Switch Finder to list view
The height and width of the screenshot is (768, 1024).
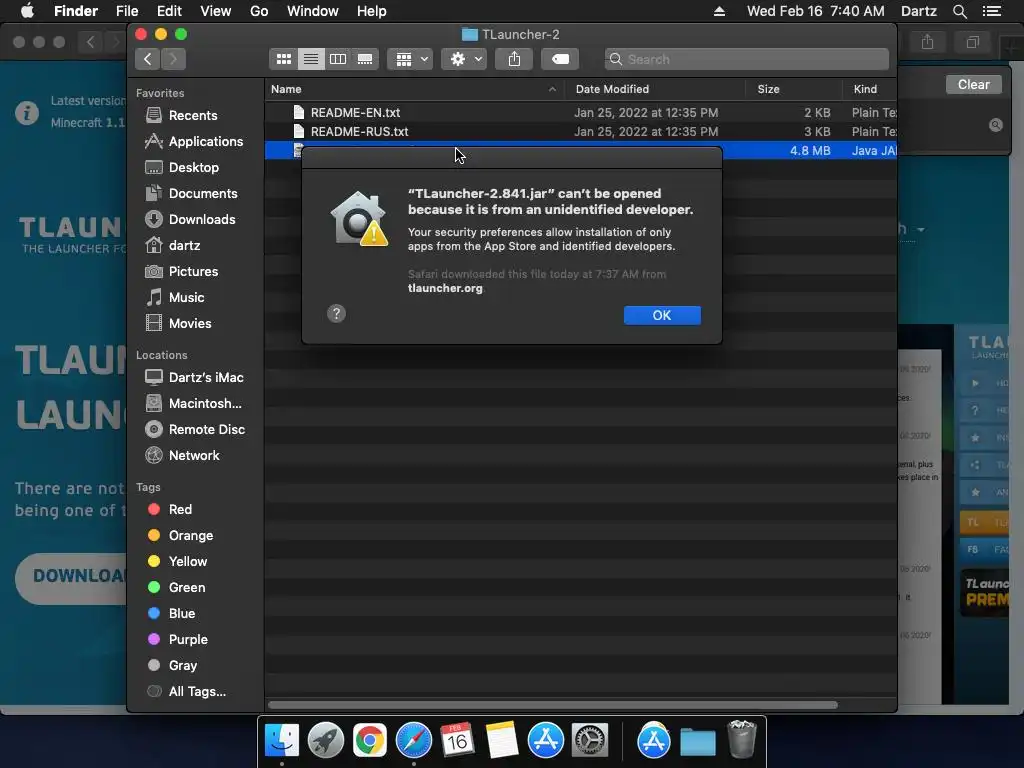311,59
